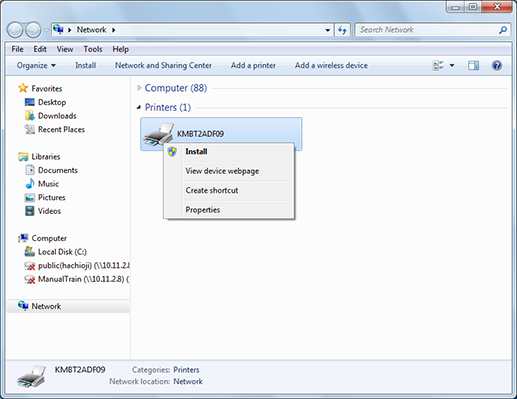Viewport: 517px width, 399px height.
Task: Collapse the Printers (1) group
Action: pyautogui.click(x=139, y=107)
